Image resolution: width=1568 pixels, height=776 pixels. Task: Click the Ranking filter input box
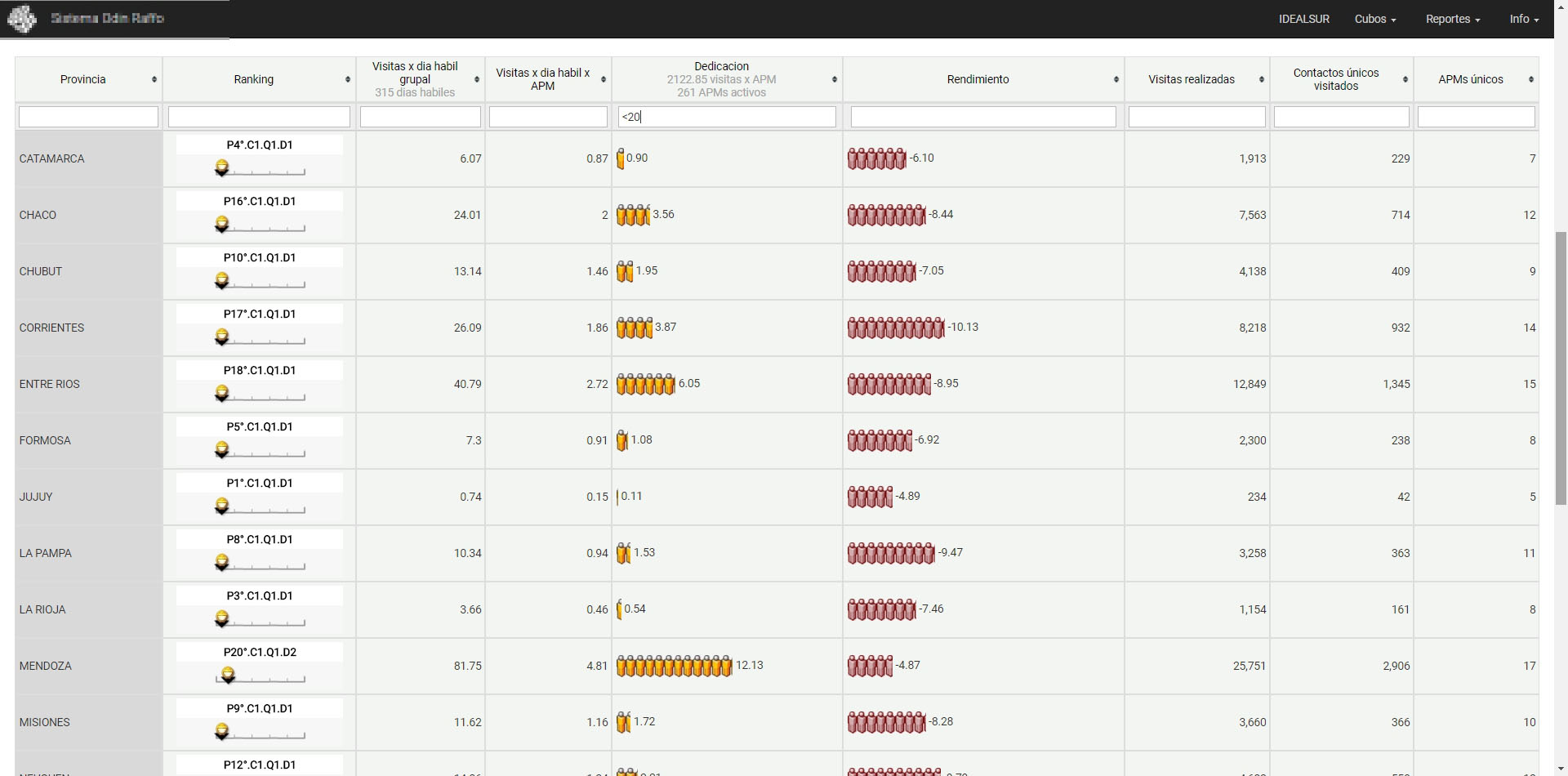259,117
